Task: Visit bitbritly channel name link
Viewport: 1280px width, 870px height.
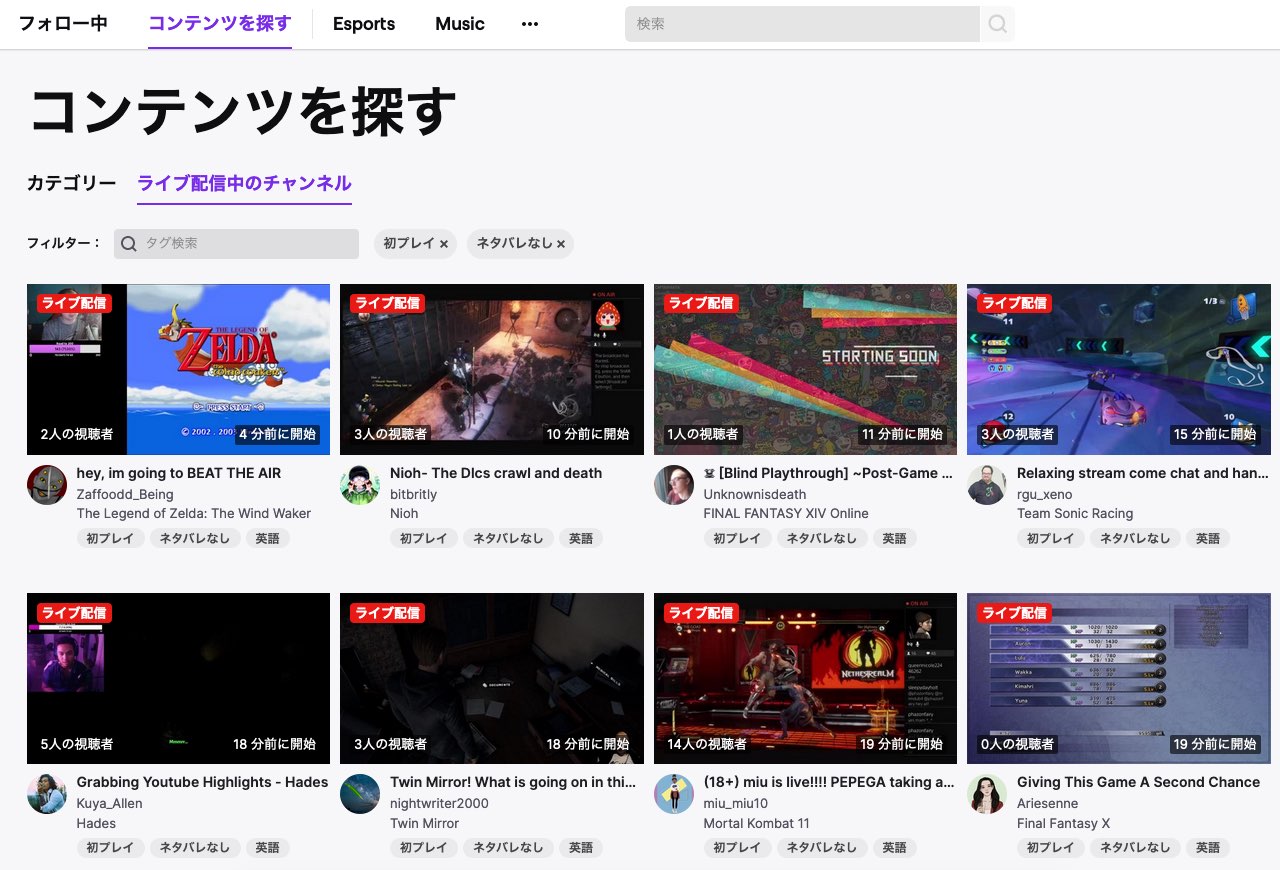Action: pyautogui.click(x=414, y=494)
